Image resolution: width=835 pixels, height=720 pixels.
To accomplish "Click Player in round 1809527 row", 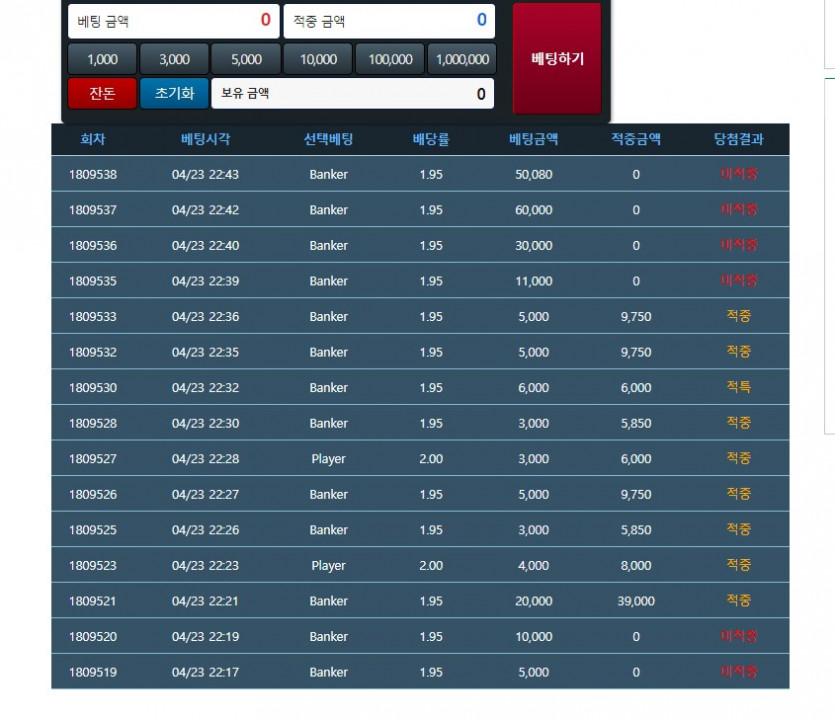I will pyautogui.click(x=329, y=459).
